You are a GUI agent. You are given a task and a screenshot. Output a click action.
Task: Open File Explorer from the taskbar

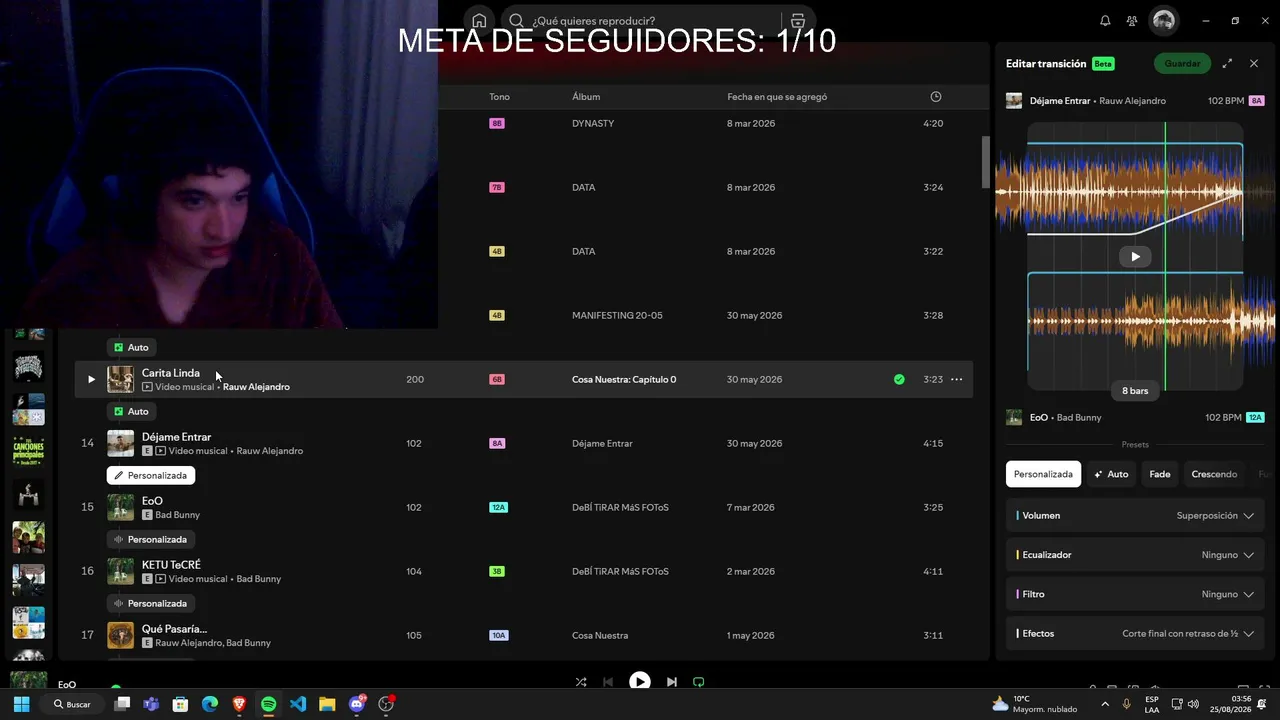click(x=327, y=704)
